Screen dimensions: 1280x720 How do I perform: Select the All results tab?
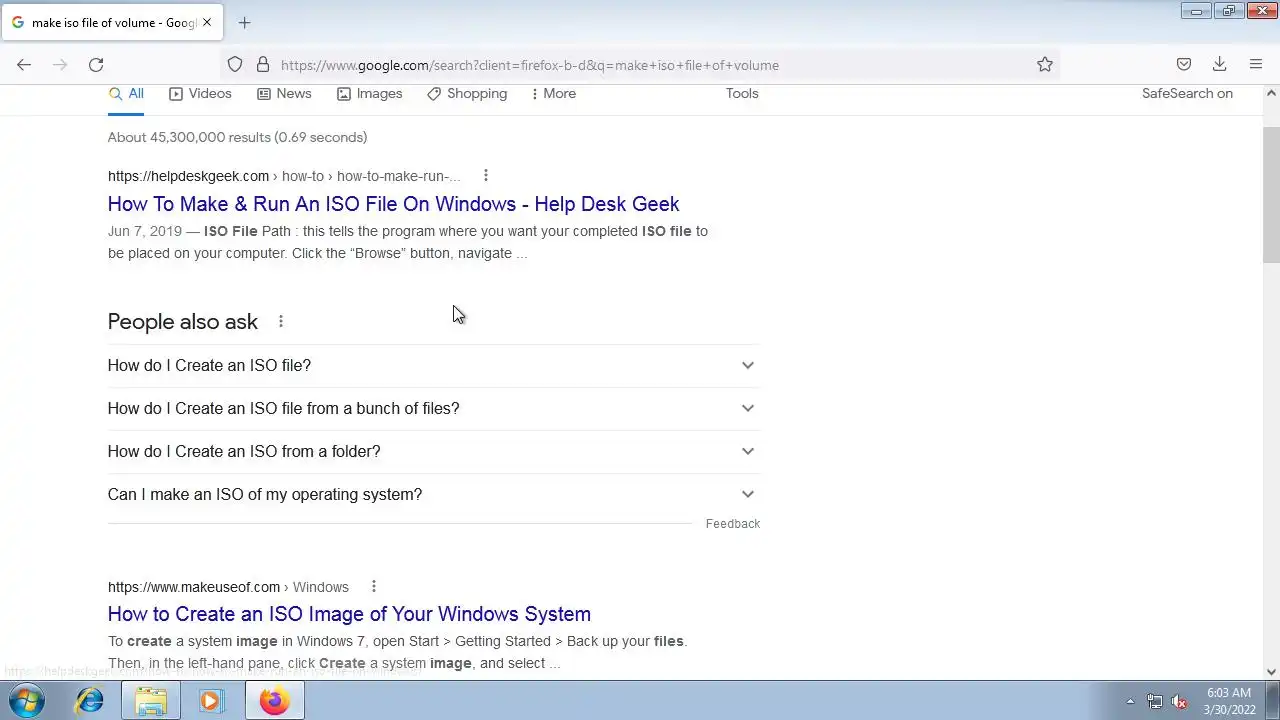click(126, 94)
